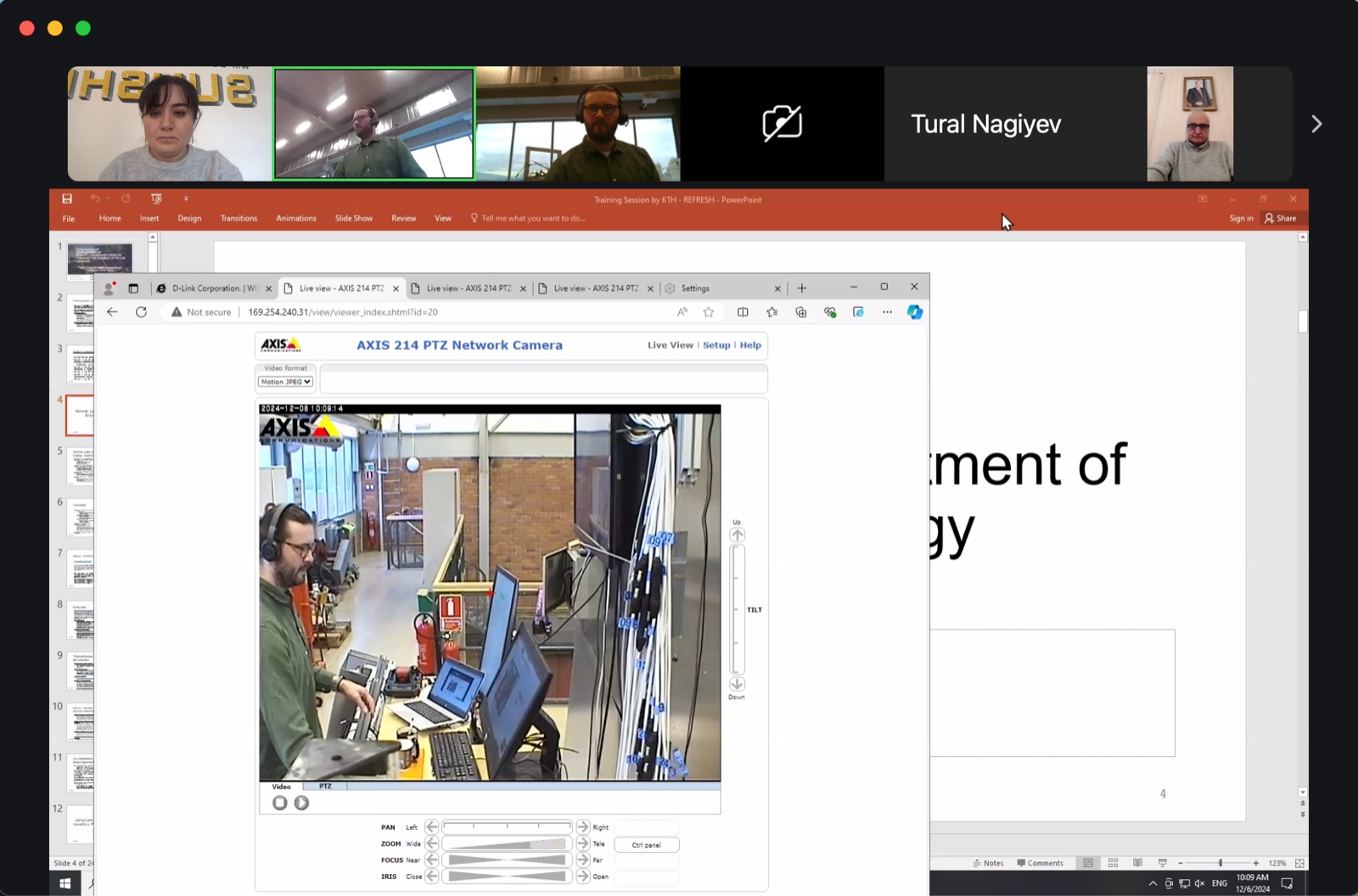The width and height of the screenshot is (1358, 896).
Task: Open the Edge favorites list icon
Action: (x=772, y=312)
